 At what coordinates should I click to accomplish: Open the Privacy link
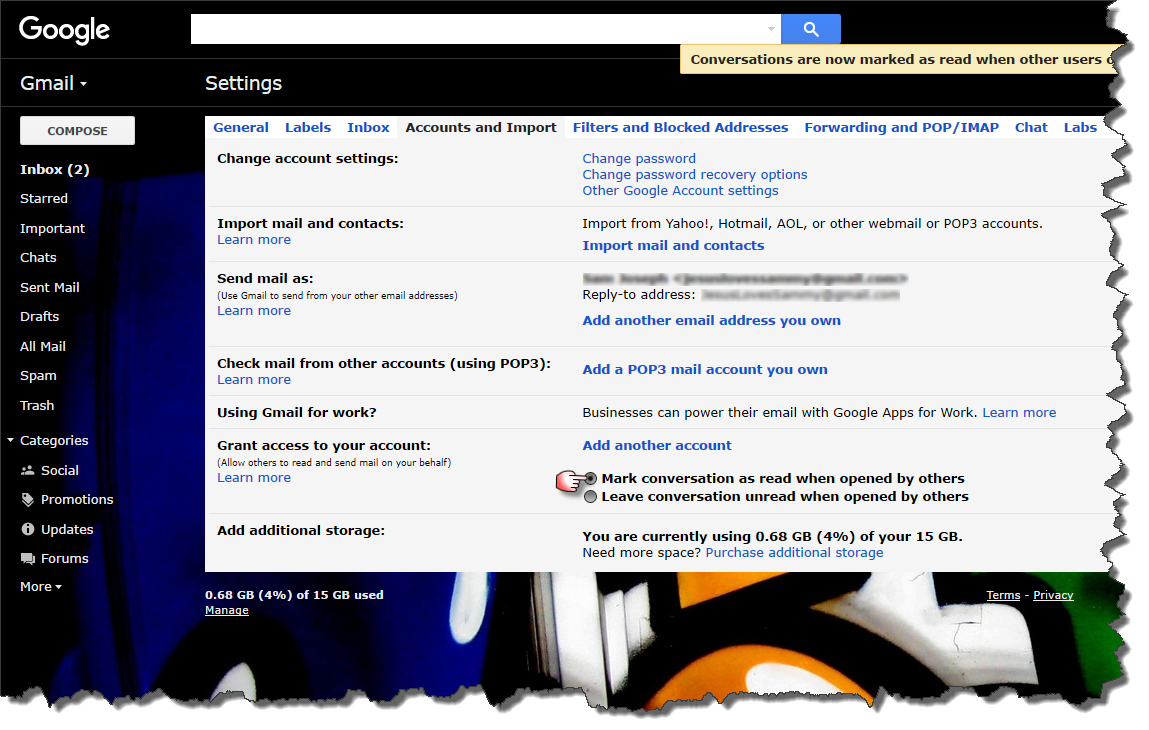click(1053, 595)
